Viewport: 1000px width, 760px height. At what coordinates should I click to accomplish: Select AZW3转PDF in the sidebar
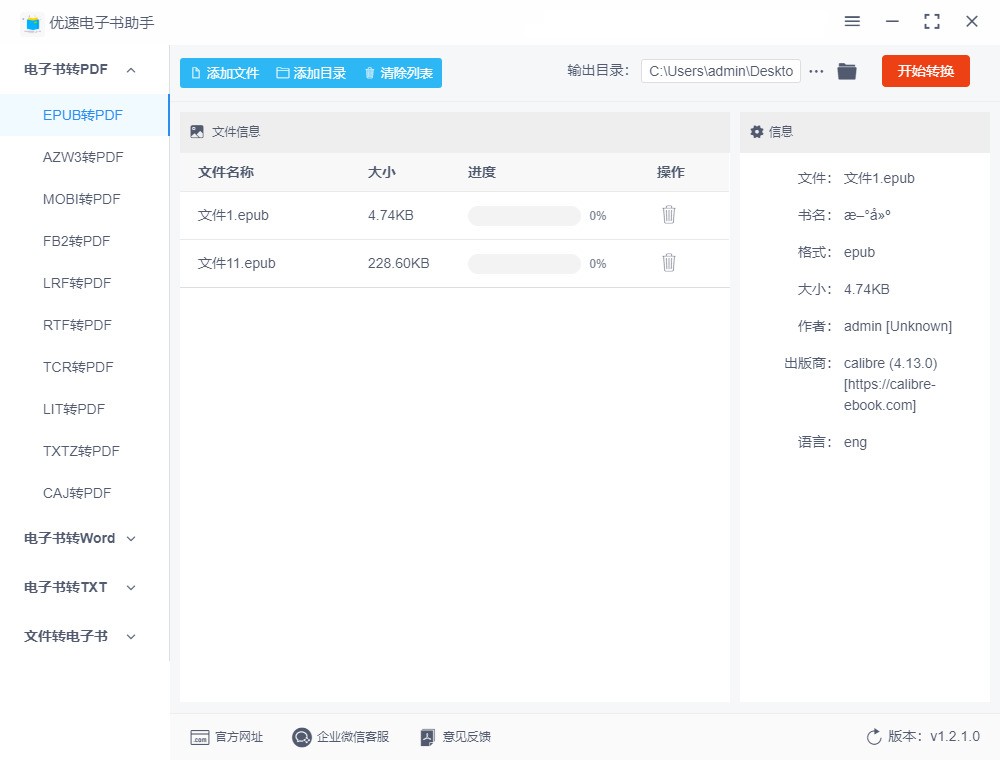83,157
